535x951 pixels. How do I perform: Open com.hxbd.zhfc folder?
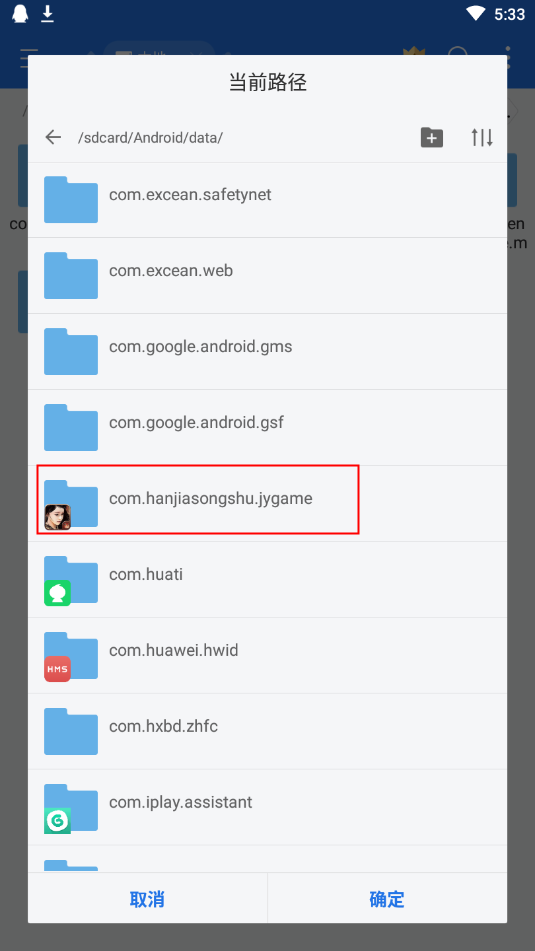tap(268, 732)
